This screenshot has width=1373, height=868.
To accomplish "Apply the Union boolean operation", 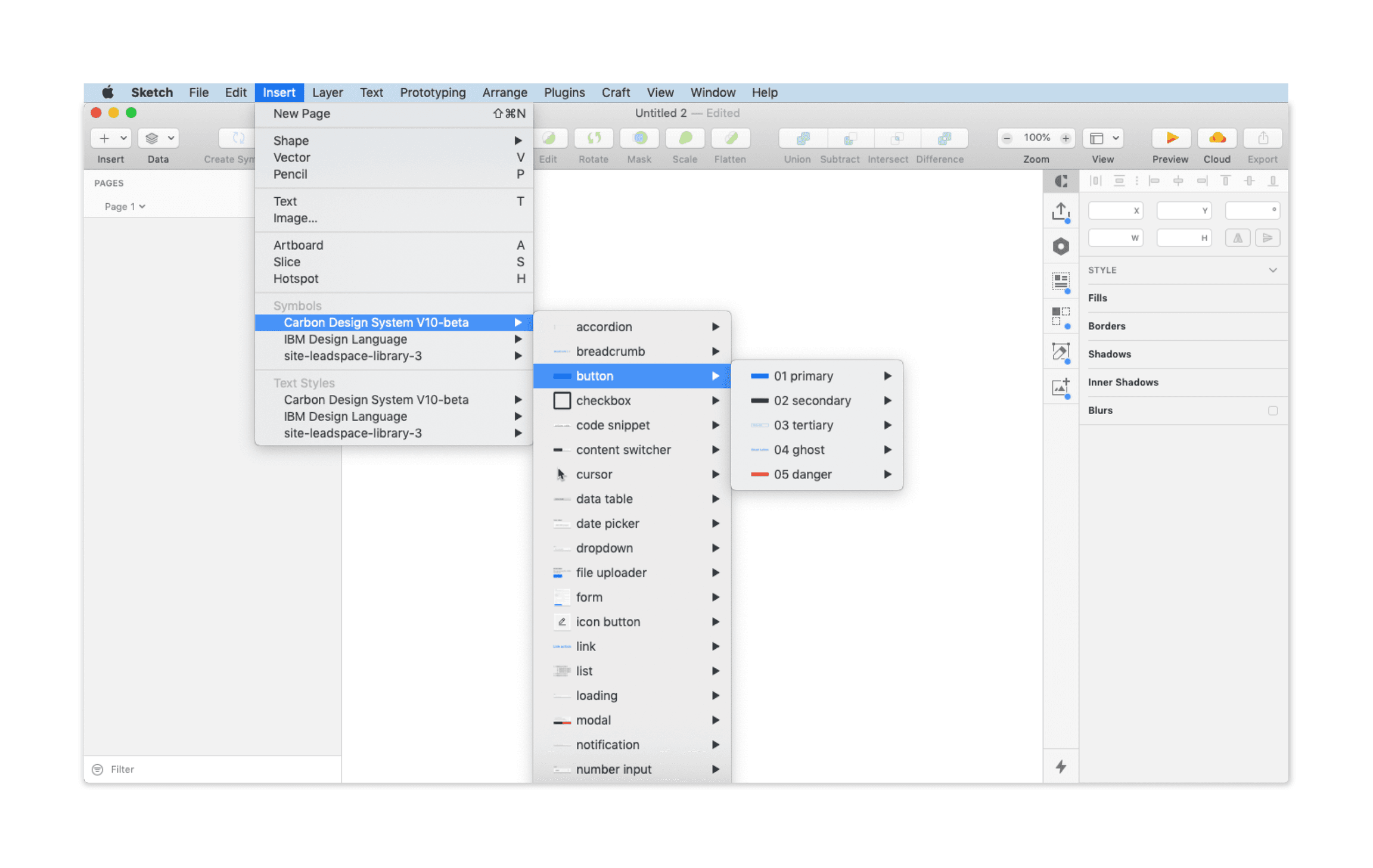I will (797, 138).
